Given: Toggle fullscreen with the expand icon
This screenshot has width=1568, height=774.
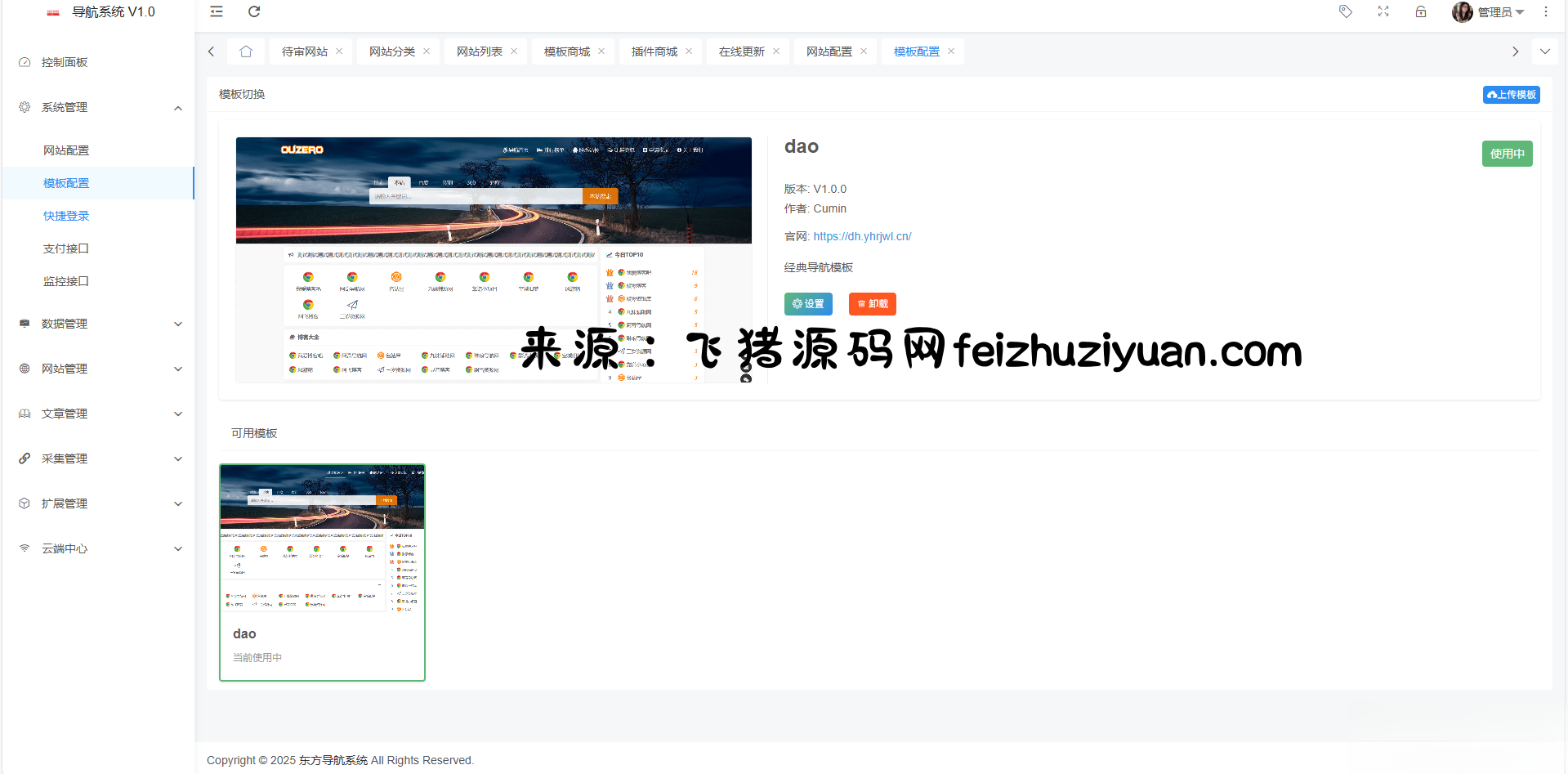Looking at the screenshot, I should pos(1383,11).
